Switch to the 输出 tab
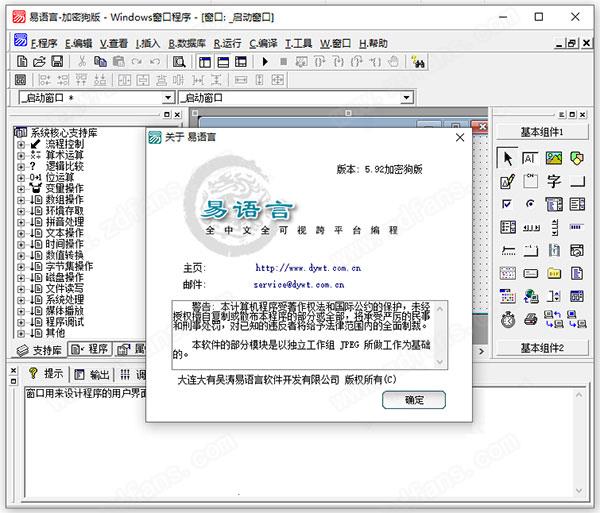Screen dimensions: 600x513 pos(93,375)
